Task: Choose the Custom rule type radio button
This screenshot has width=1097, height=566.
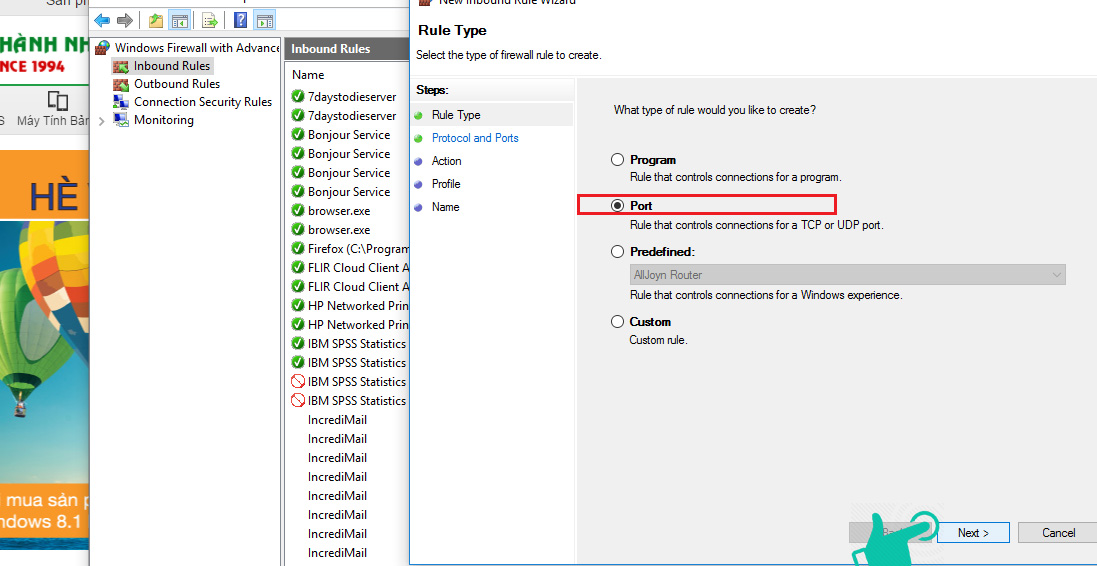Action: click(617, 322)
